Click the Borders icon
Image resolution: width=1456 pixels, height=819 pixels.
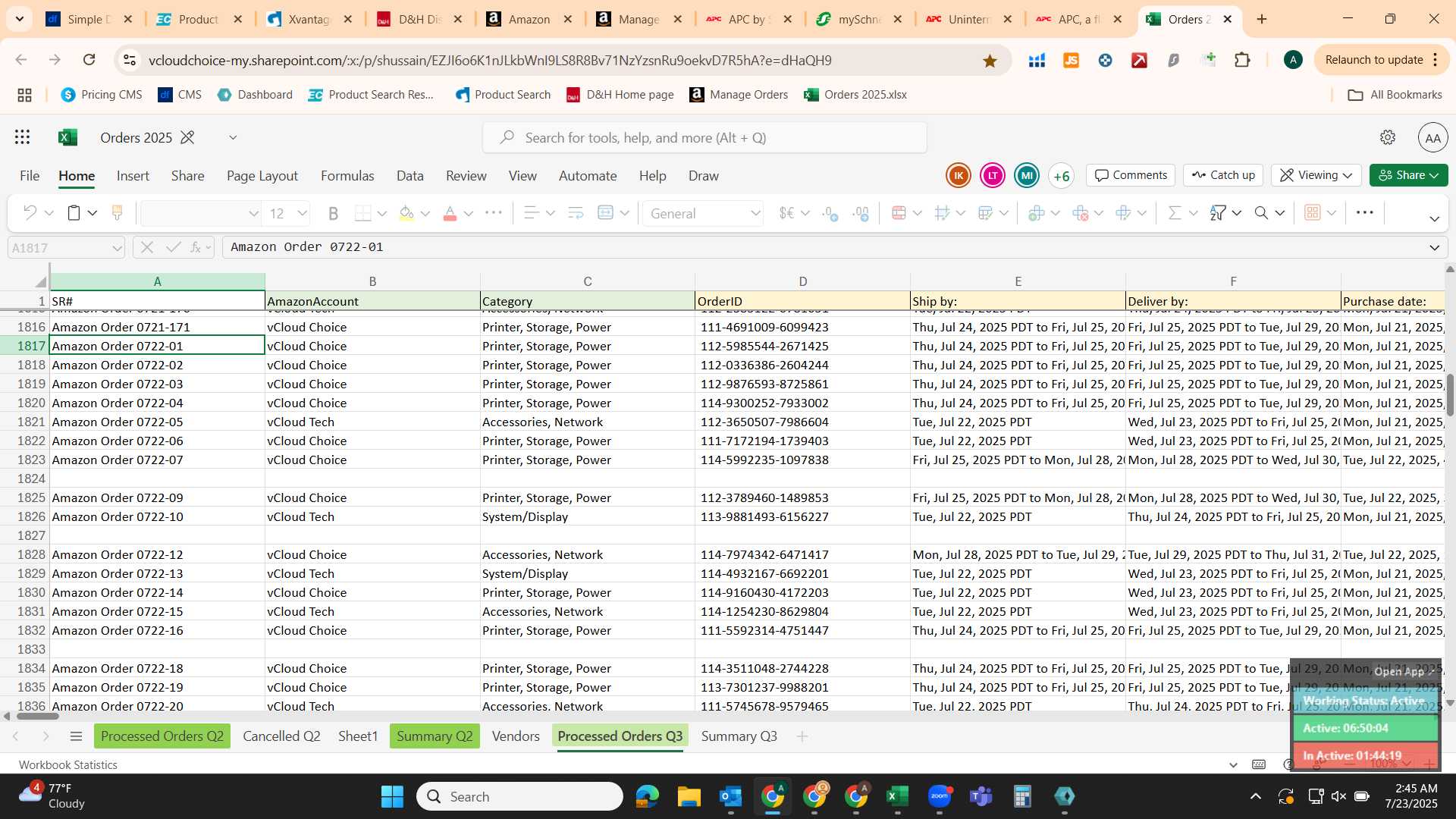pos(363,213)
